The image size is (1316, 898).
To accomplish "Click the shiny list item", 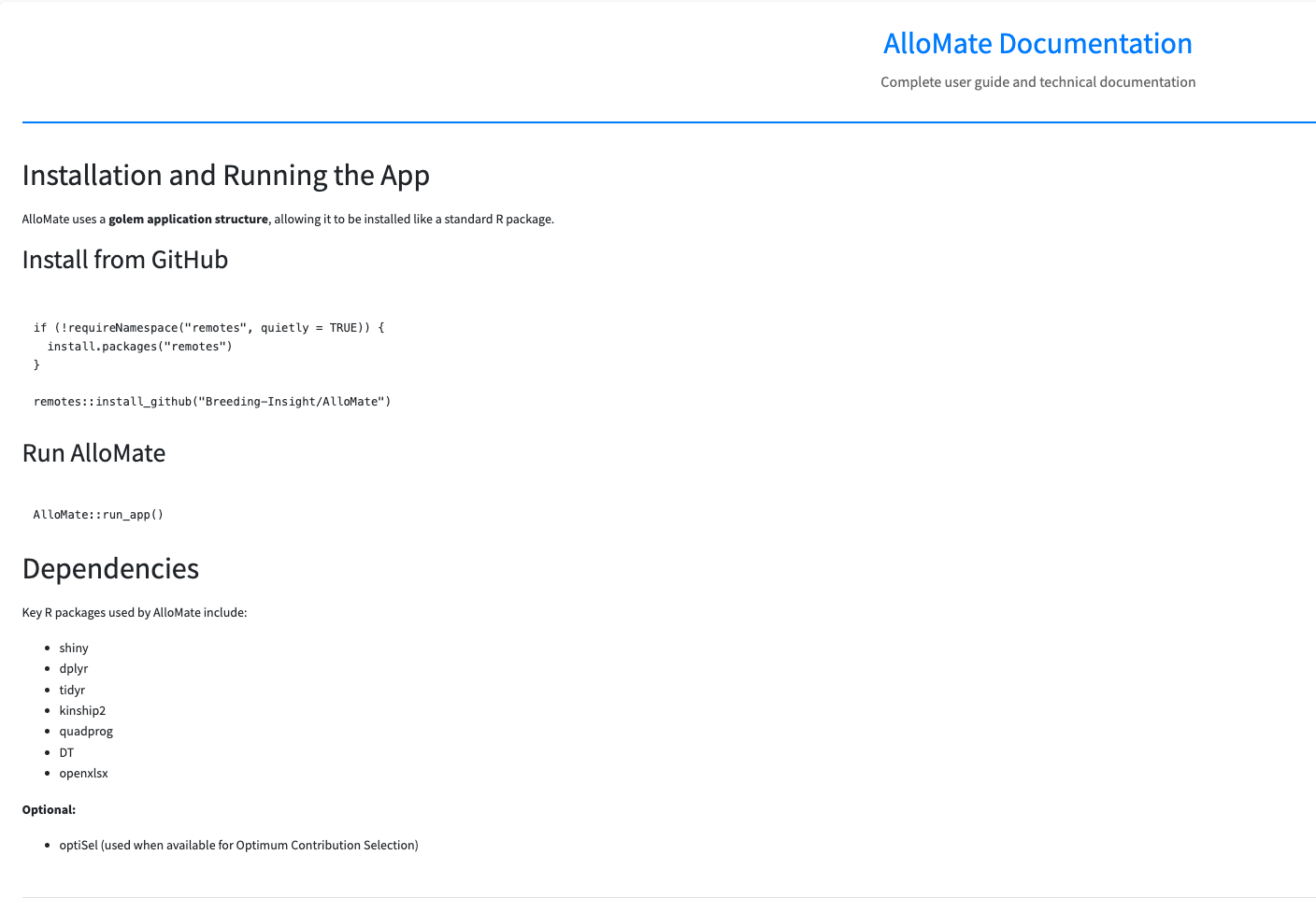I will tap(74, 648).
